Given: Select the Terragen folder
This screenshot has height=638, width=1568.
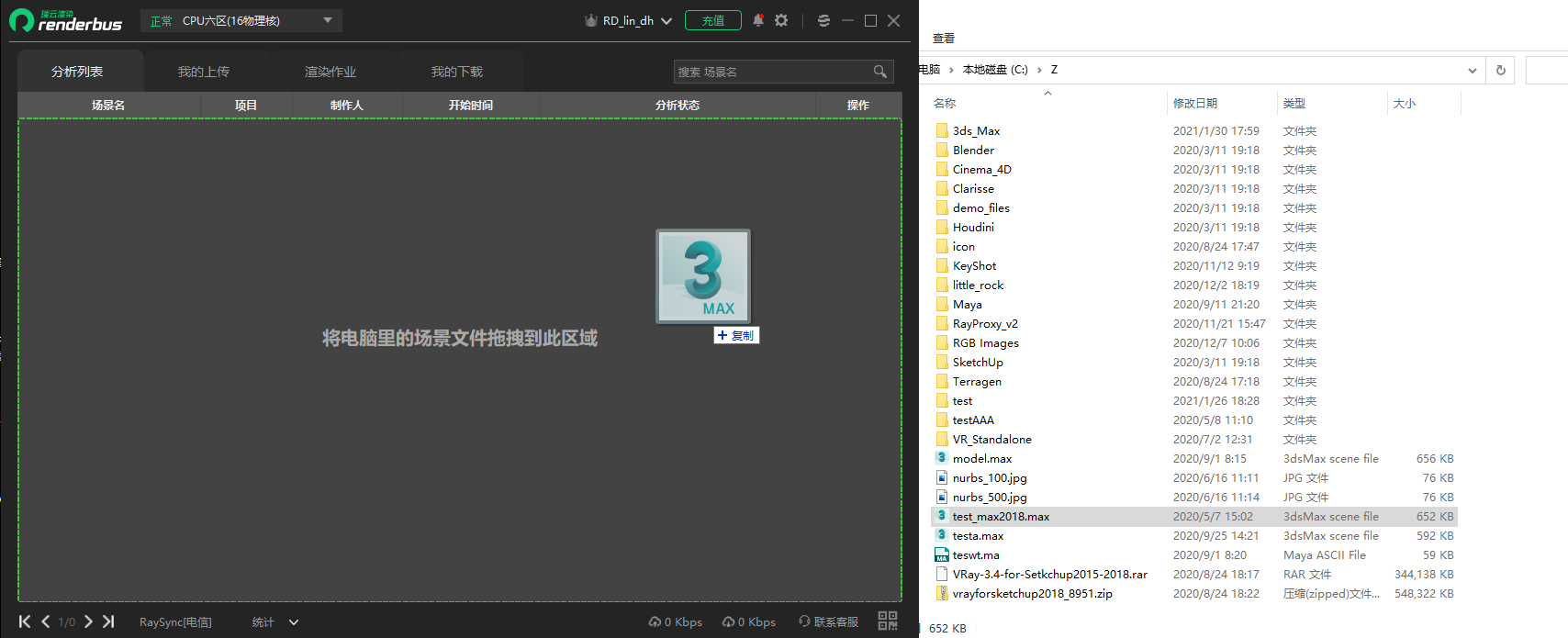Looking at the screenshot, I should click(x=977, y=381).
